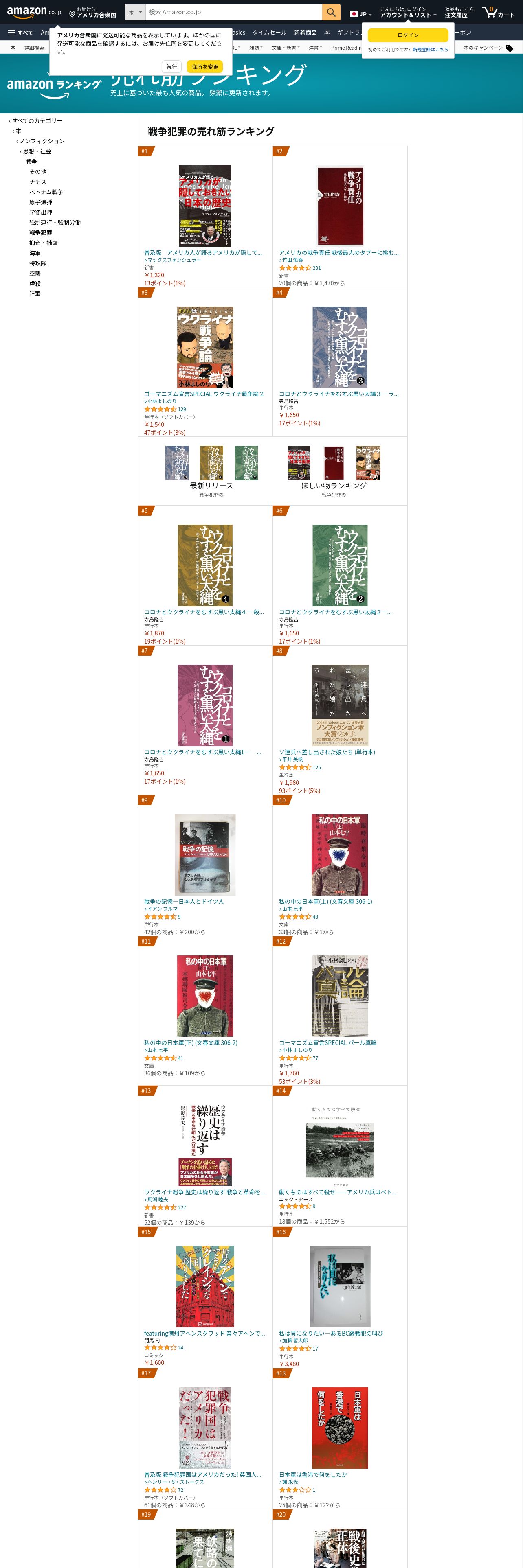Go back to すべてのカテゴリー in sidebar

click(x=37, y=121)
